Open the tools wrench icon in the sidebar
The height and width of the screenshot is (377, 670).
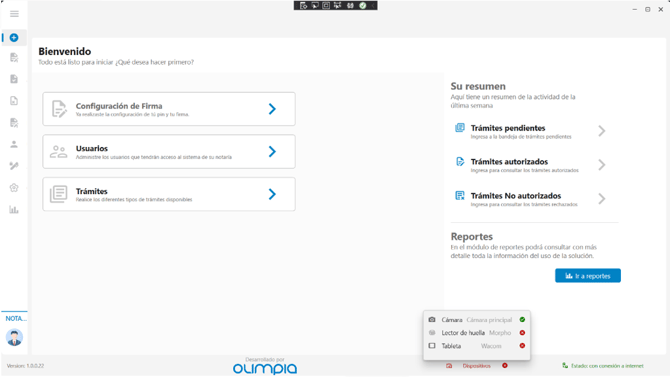[x=14, y=166]
